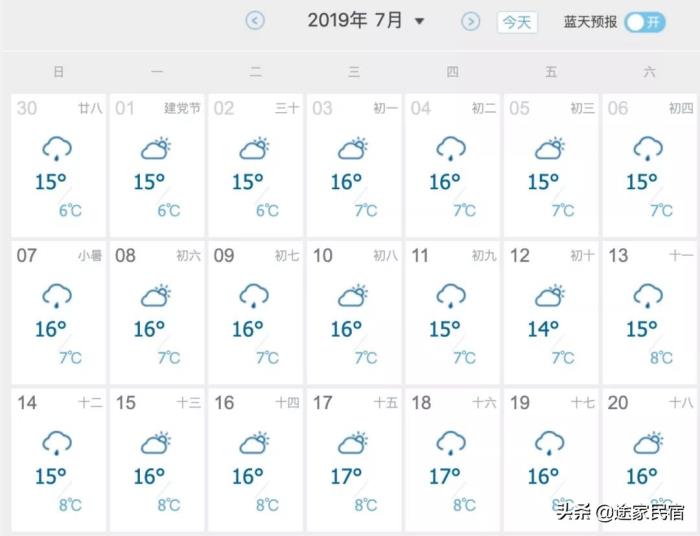Click the 六 Saturday column header

pyautogui.click(x=650, y=72)
